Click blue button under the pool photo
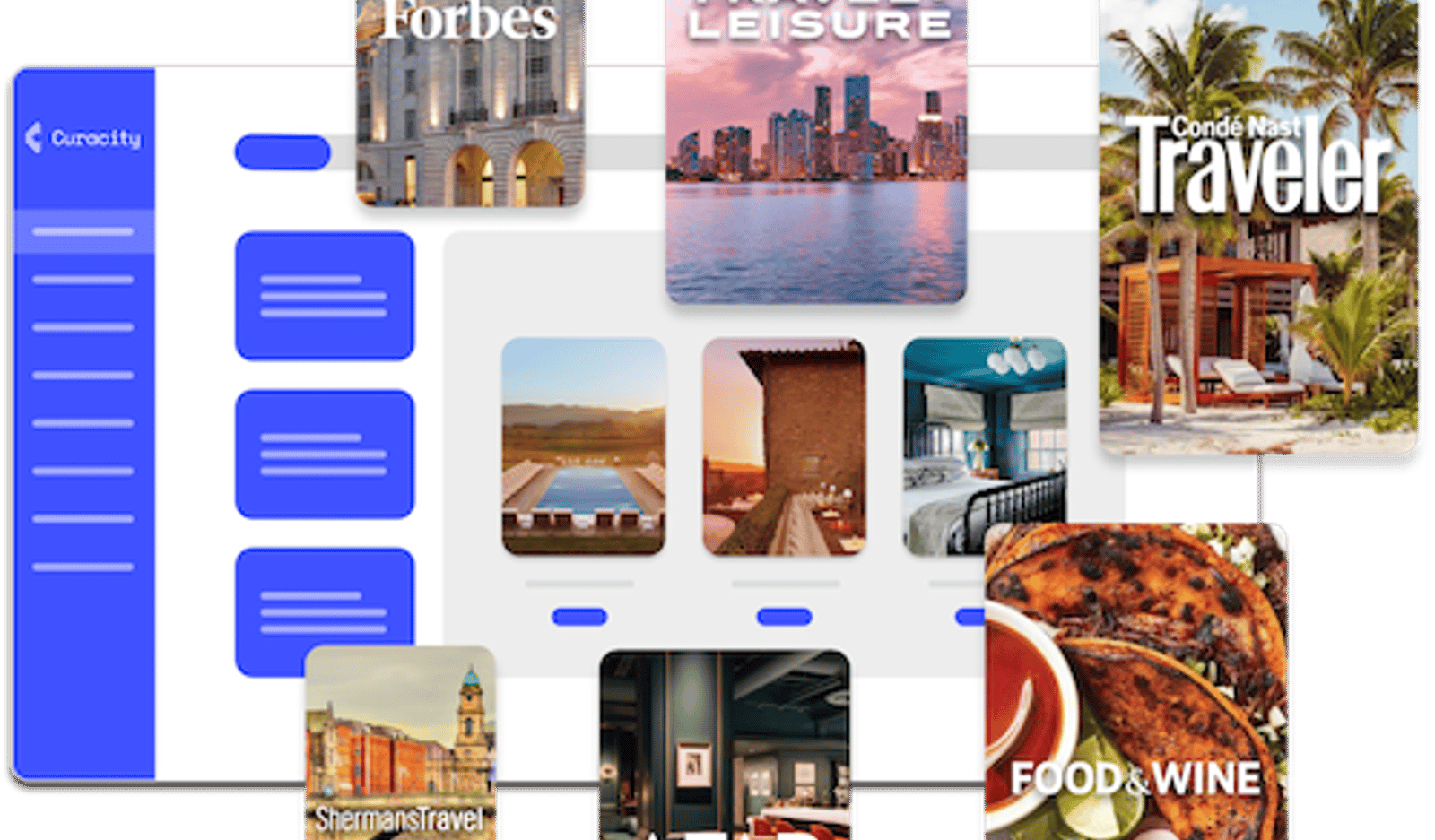 coord(579,617)
